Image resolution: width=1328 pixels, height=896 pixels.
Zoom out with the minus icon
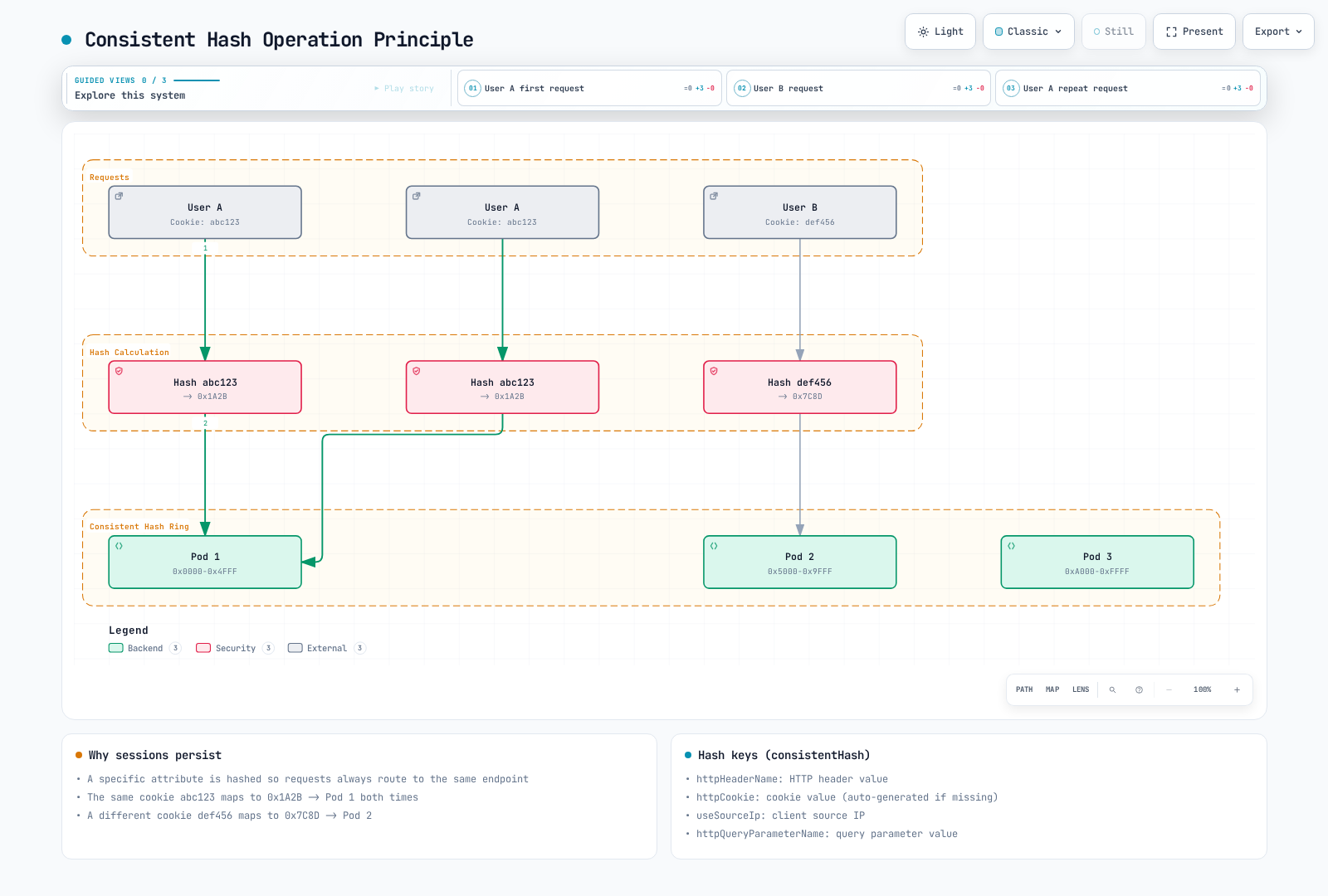coord(1169,689)
